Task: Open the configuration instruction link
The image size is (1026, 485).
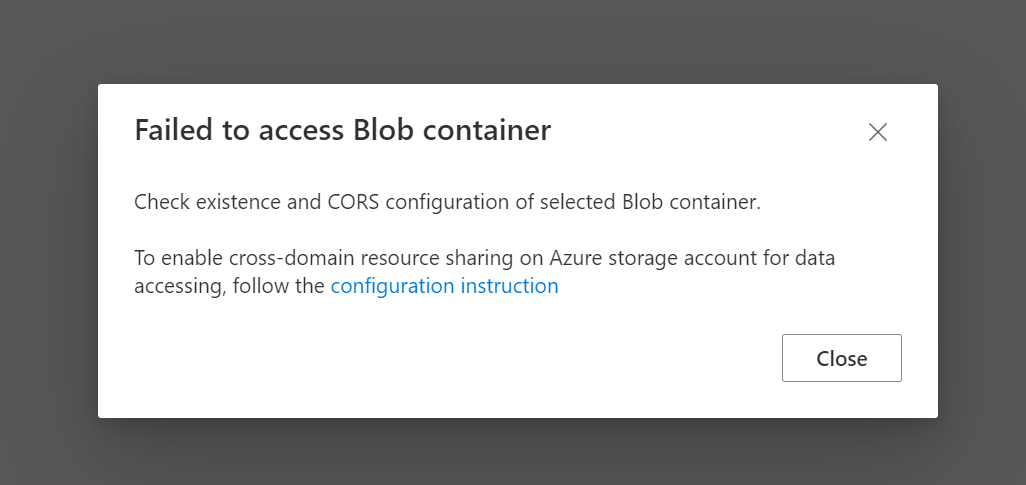Action: (x=444, y=286)
